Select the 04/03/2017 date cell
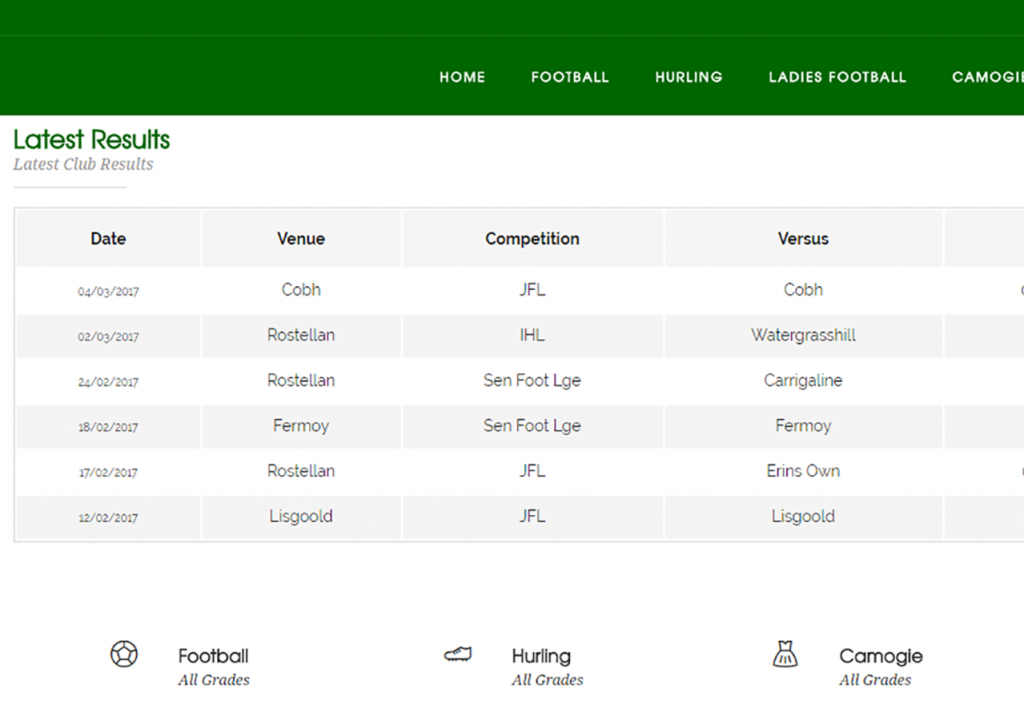The width and height of the screenshot is (1024, 721). pyautogui.click(x=108, y=291)
